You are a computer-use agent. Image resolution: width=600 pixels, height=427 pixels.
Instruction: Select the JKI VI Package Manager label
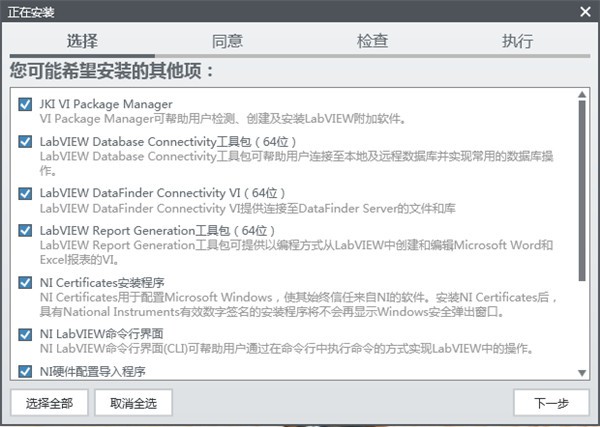coord(106,104)
